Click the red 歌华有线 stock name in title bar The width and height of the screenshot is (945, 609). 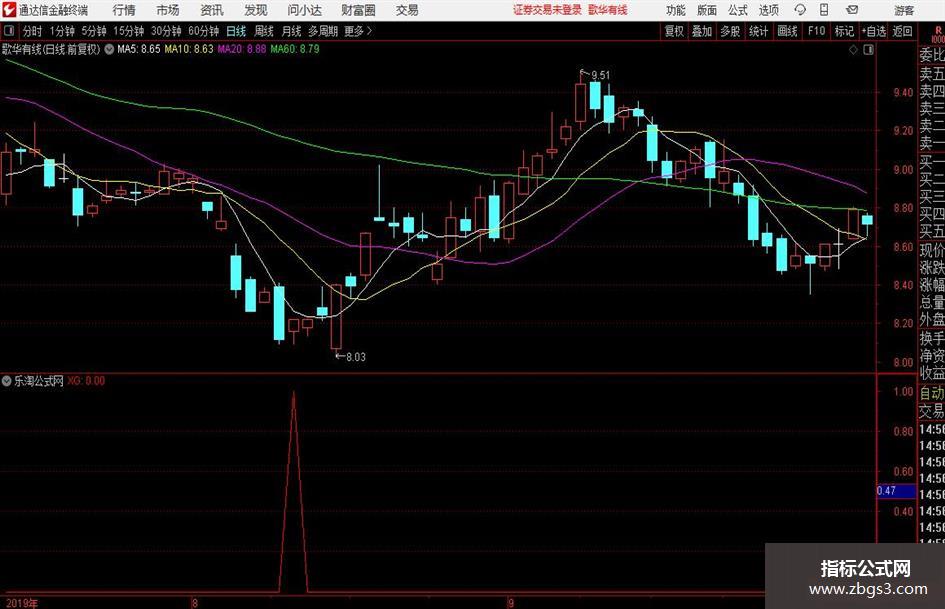(x=608, y=10)
